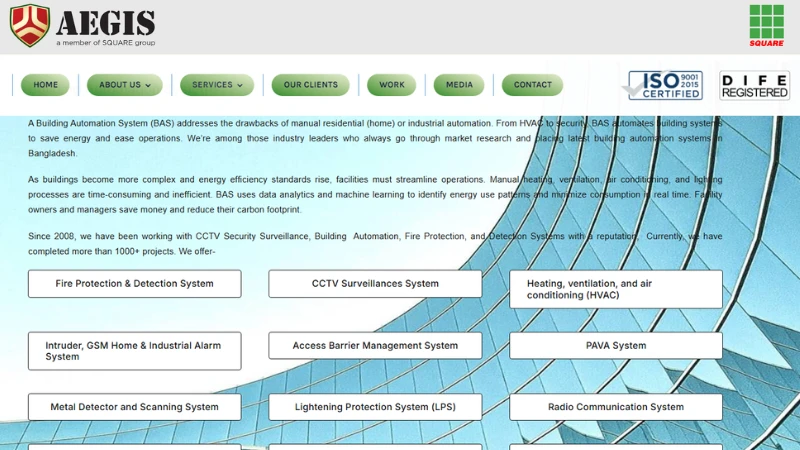Open the WORK page
The image size is (800, 450).
[391, 85]
